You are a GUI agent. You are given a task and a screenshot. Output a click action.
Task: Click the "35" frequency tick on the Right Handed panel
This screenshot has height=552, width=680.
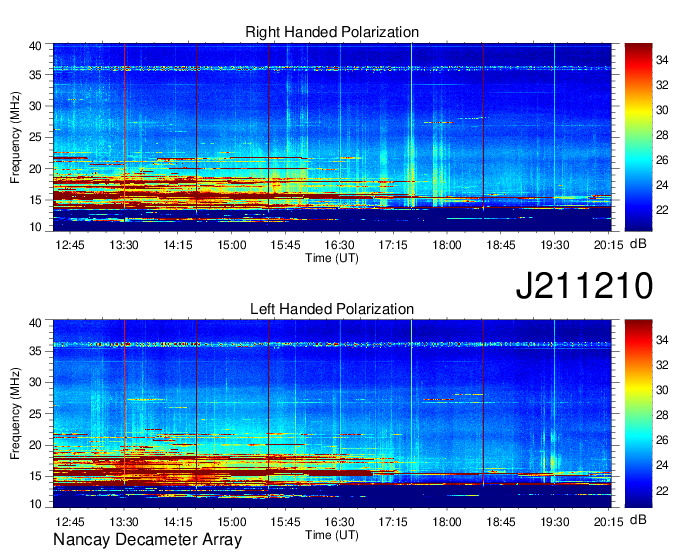pyautogui.click(x=35, y=75)
